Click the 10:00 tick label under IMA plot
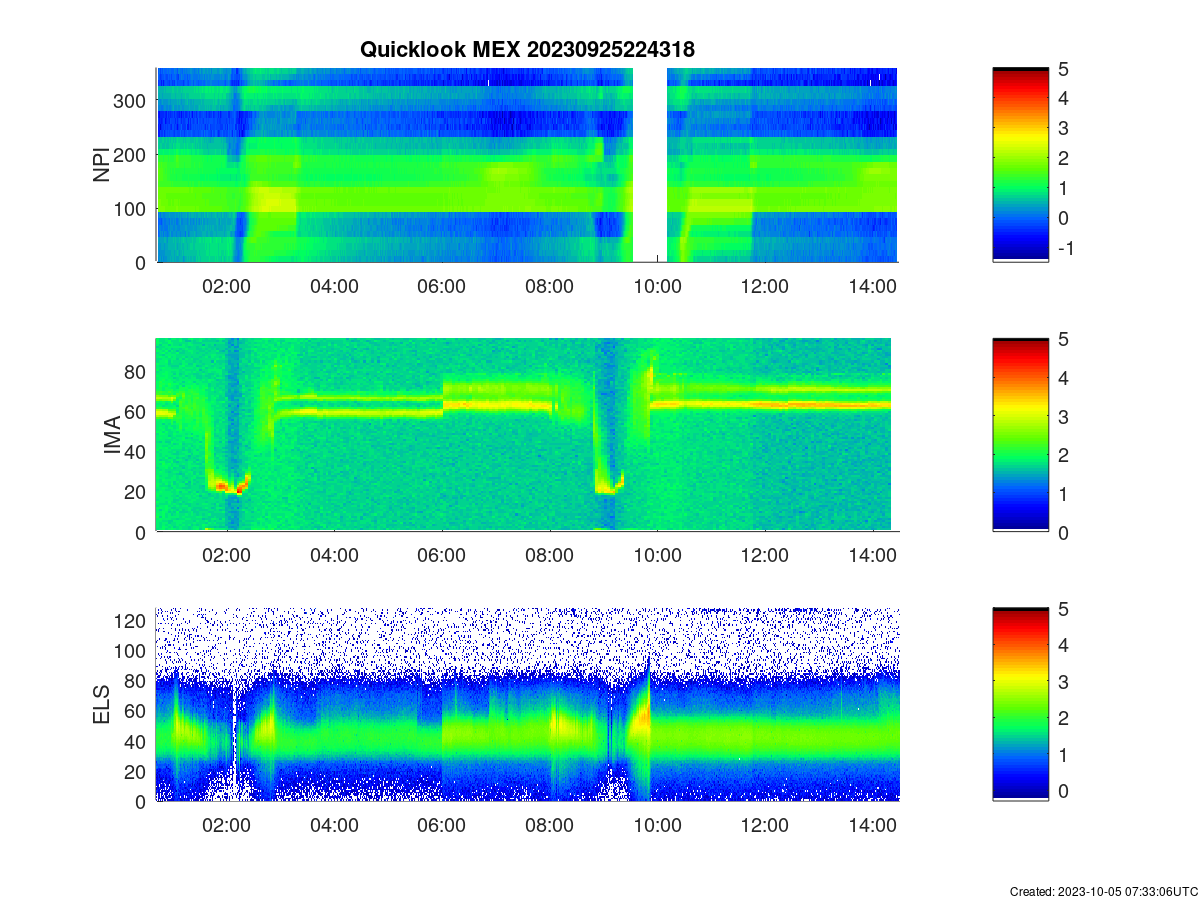Viewport: 1200px width, 900px height. pos(657,556)
